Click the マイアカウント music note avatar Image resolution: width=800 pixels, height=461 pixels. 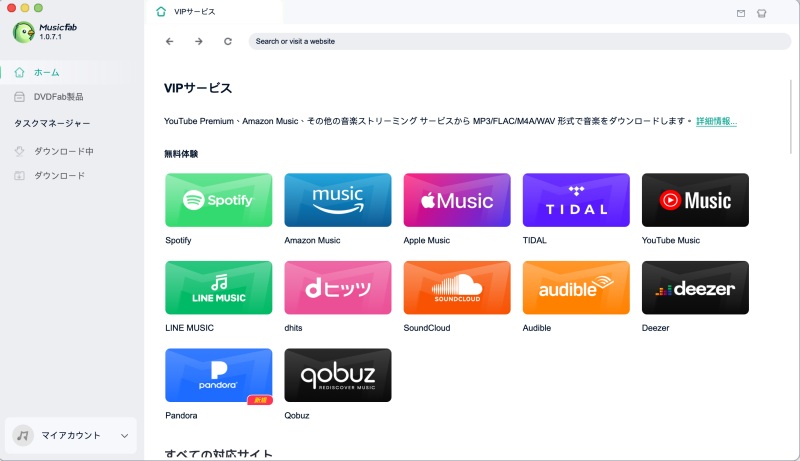[x=23, y=436]
